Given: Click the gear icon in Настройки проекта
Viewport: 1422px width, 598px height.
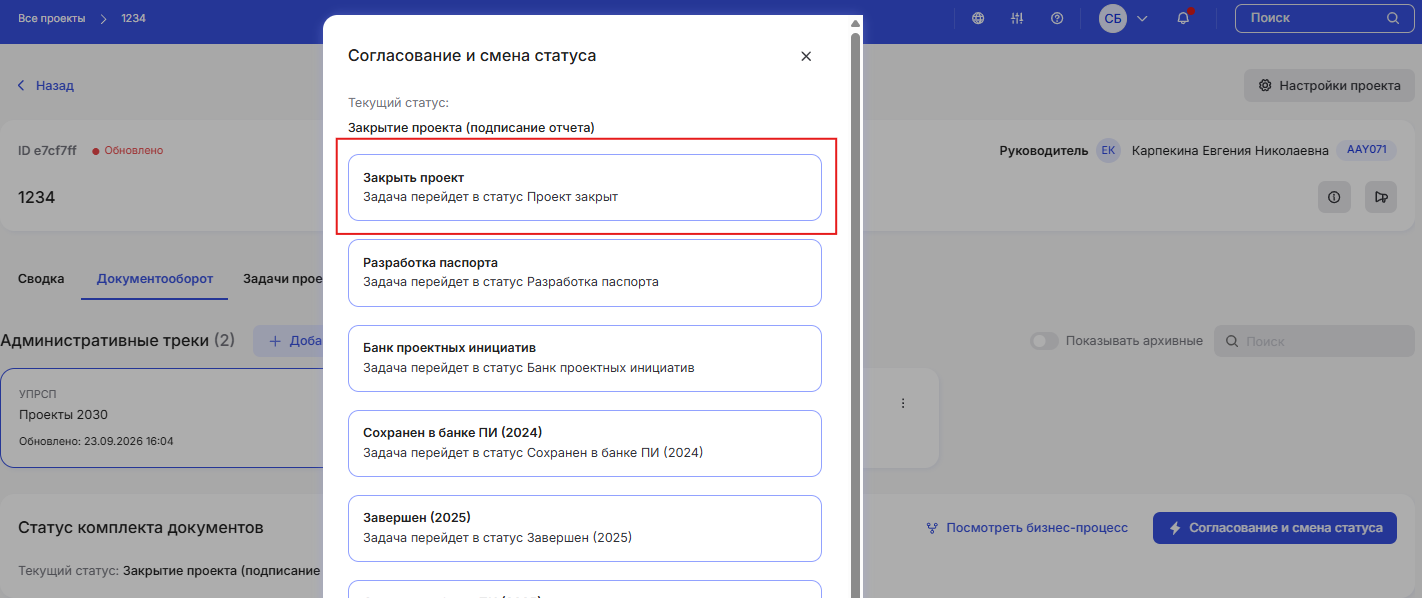Looking at the screenshot, I should [1265, 86].
